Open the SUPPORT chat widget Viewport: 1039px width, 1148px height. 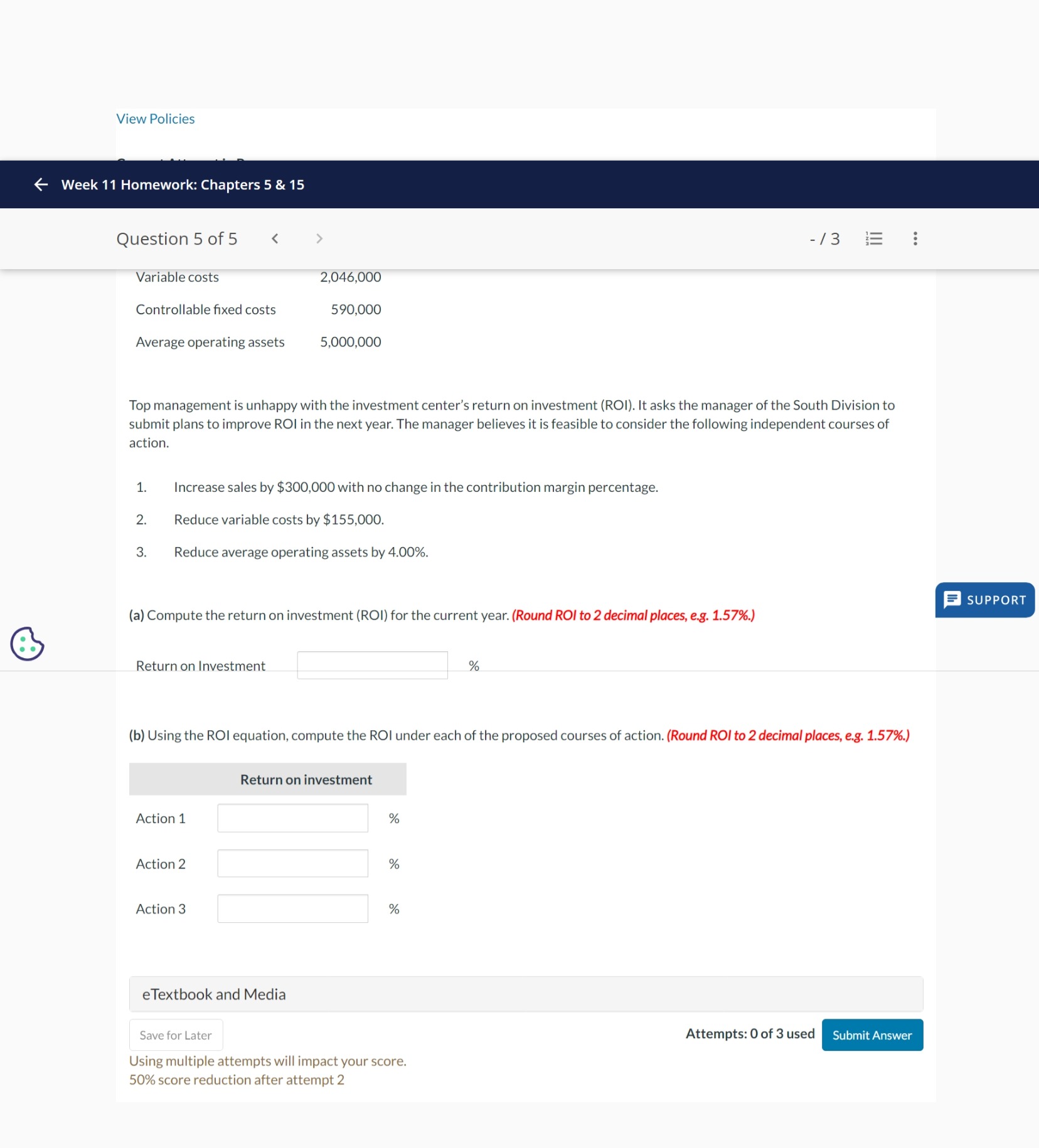coord(984,600)
